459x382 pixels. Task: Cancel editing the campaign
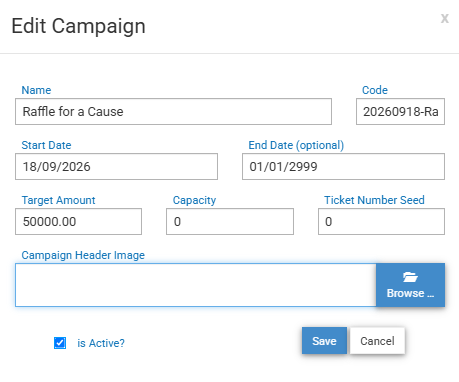tap(377, 341)
